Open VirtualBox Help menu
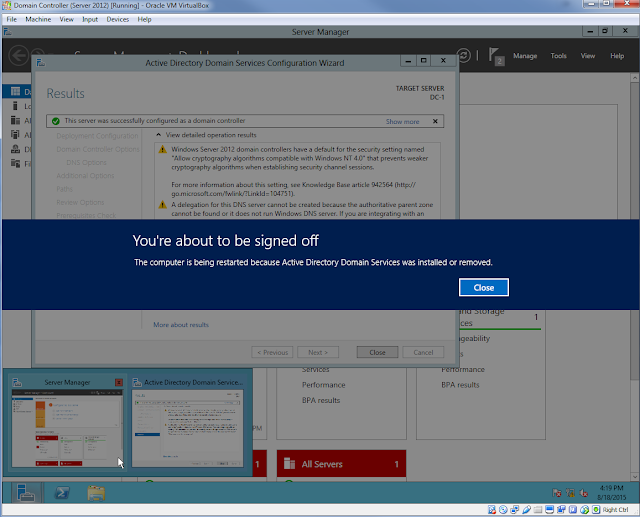 [144, 19]
